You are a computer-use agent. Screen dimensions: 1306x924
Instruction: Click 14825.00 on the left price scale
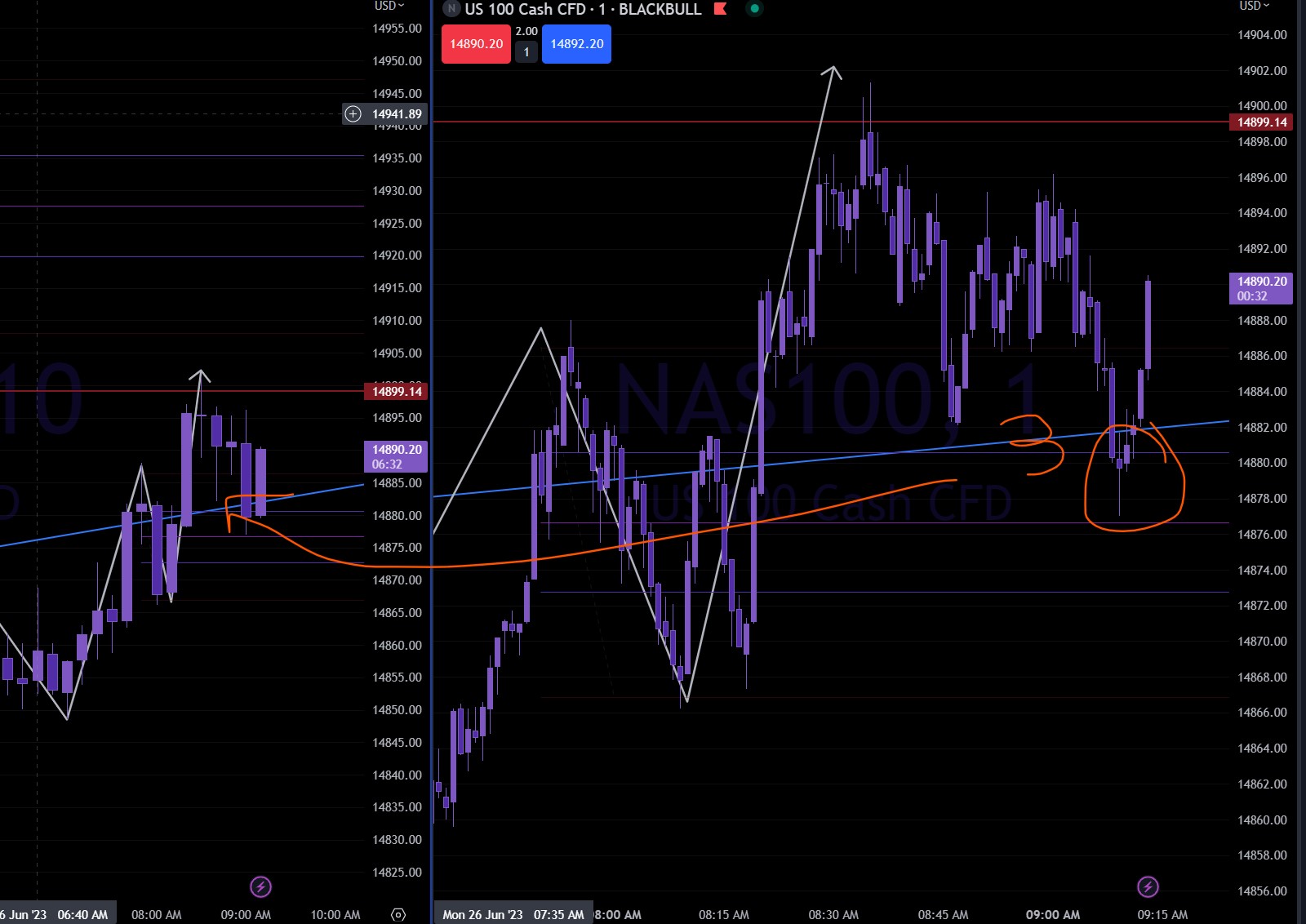[x=398, y=873]
